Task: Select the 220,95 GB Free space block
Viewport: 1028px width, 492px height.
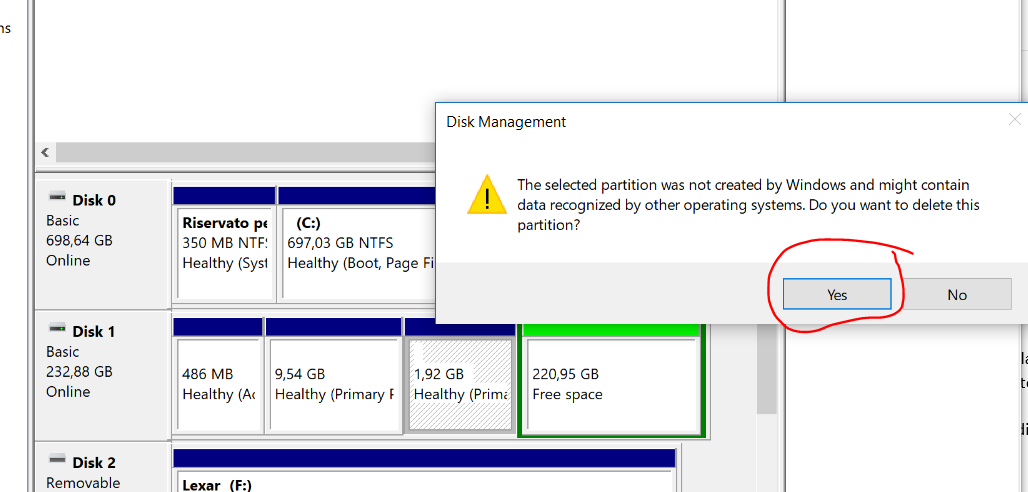Action: coord(611,384)
